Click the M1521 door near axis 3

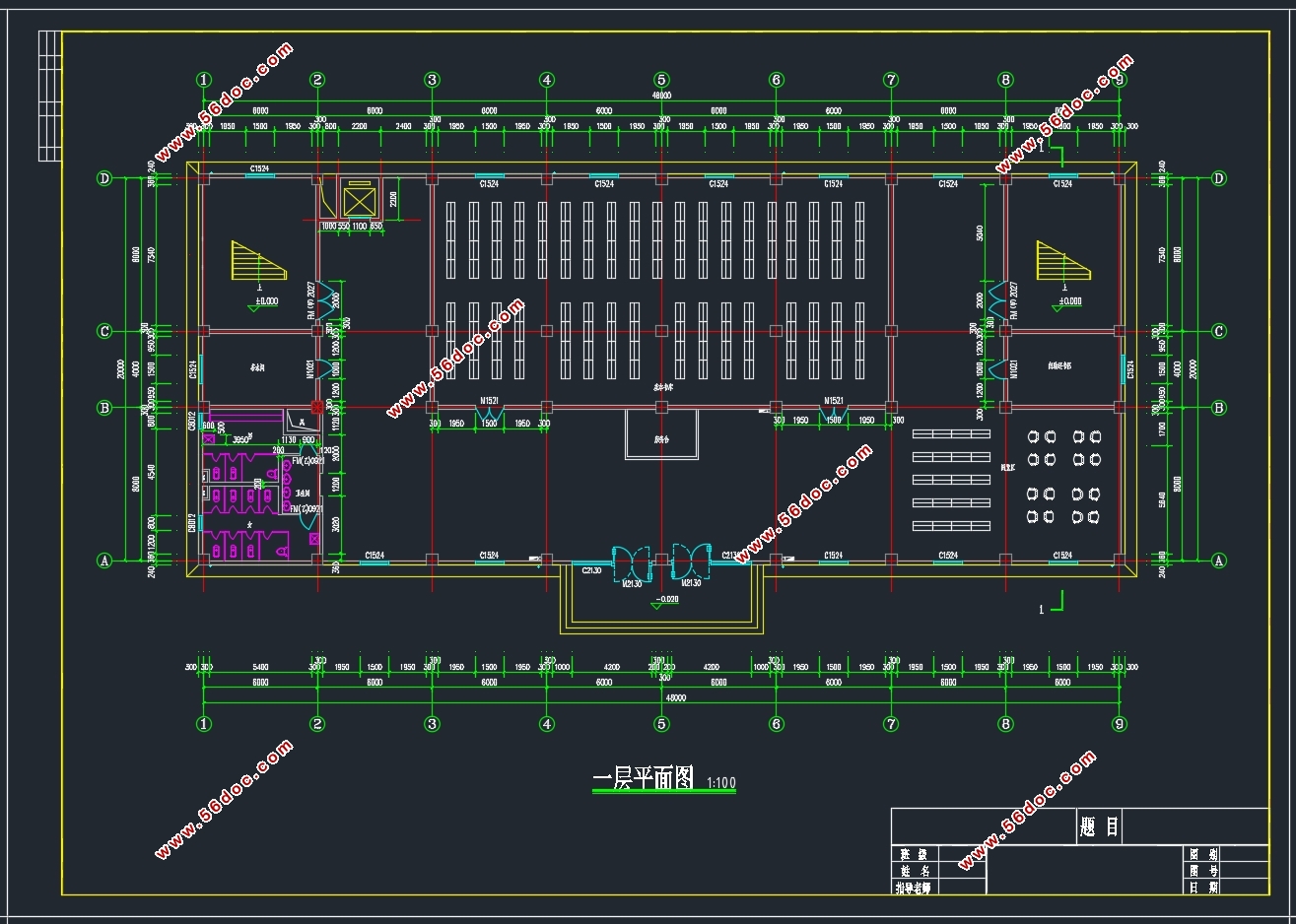click(489, 416)
